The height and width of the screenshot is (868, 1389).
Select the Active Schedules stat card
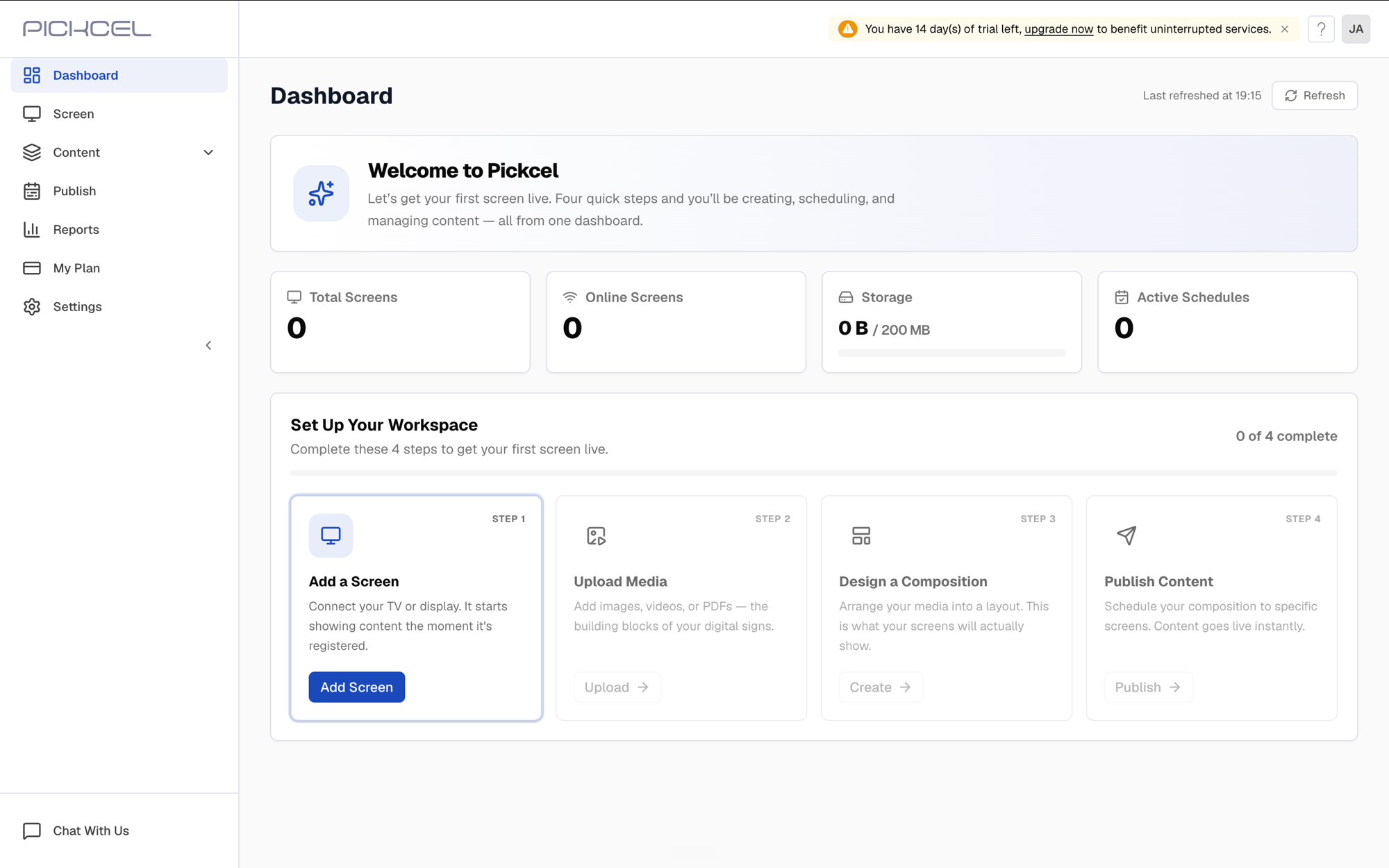[1227, 322]
